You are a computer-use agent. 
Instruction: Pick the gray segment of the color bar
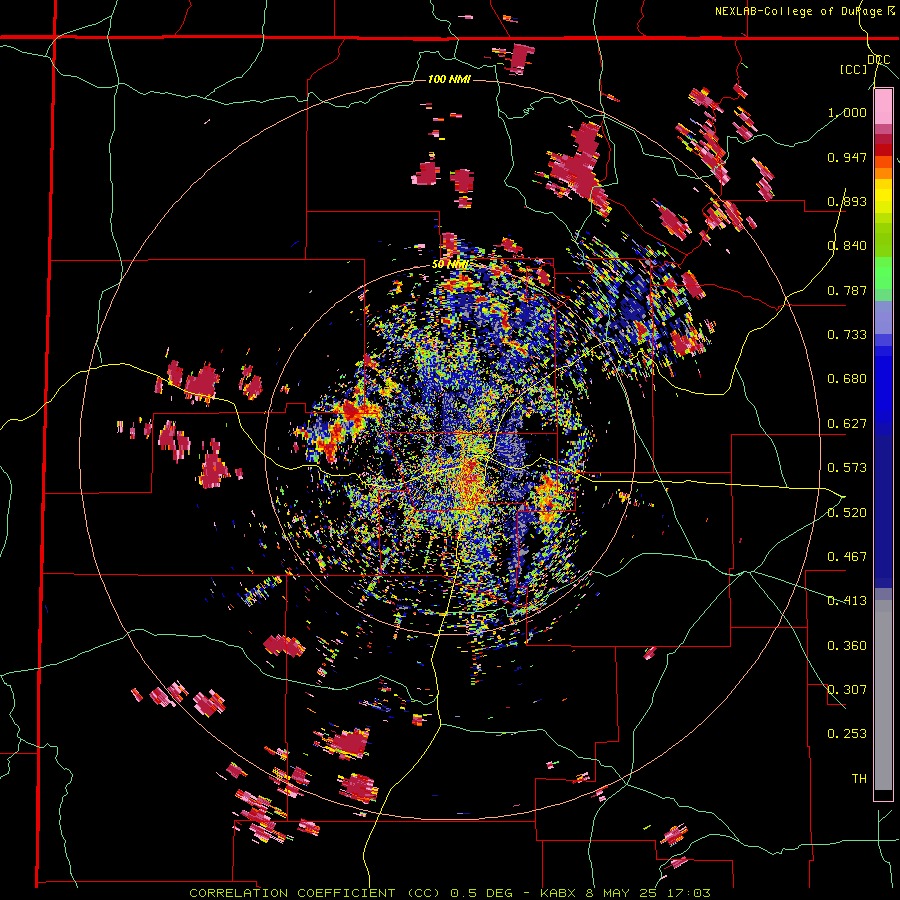pyautogui.click(x=883, y=695)
